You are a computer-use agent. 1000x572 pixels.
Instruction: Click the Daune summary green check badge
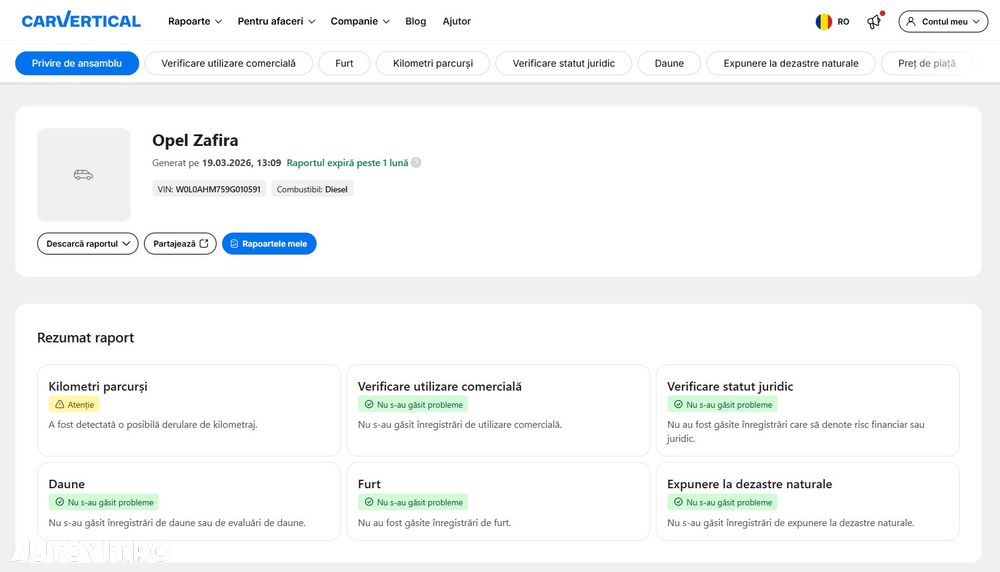(103, 502)
